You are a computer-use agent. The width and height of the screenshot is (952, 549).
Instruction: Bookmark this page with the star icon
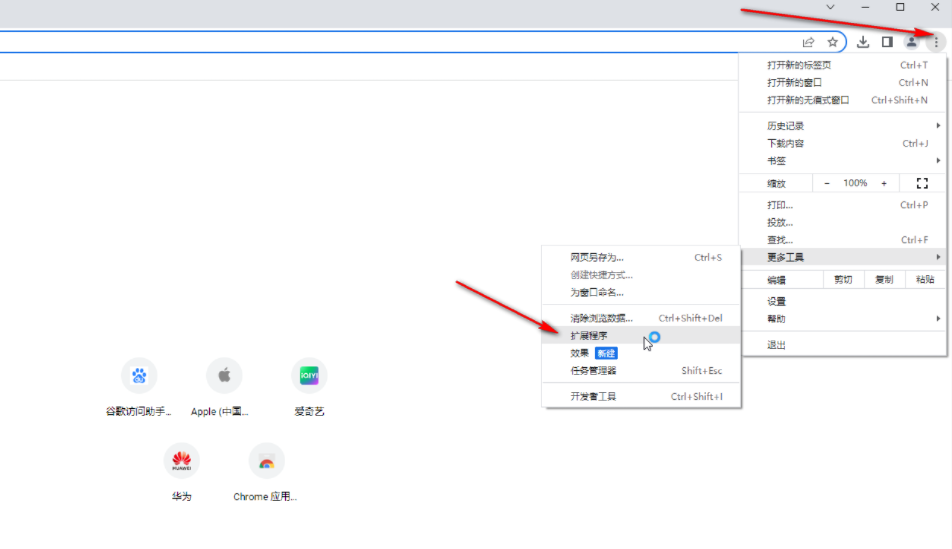(832, 42)
